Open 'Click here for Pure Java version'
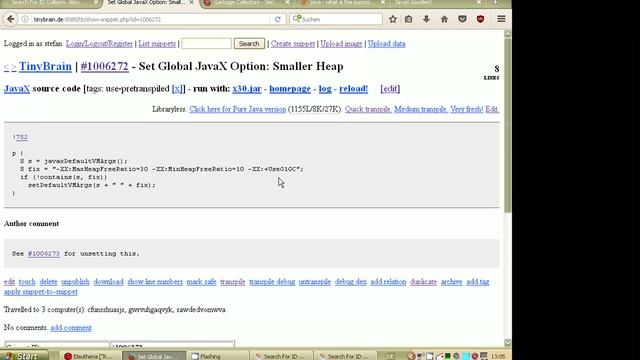Viewport: 640px width, 360px height. (238, 109)
